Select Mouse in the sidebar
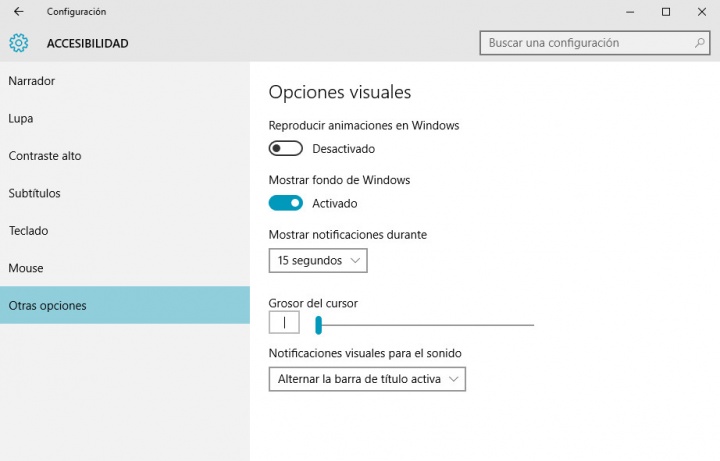 [125, 268]
